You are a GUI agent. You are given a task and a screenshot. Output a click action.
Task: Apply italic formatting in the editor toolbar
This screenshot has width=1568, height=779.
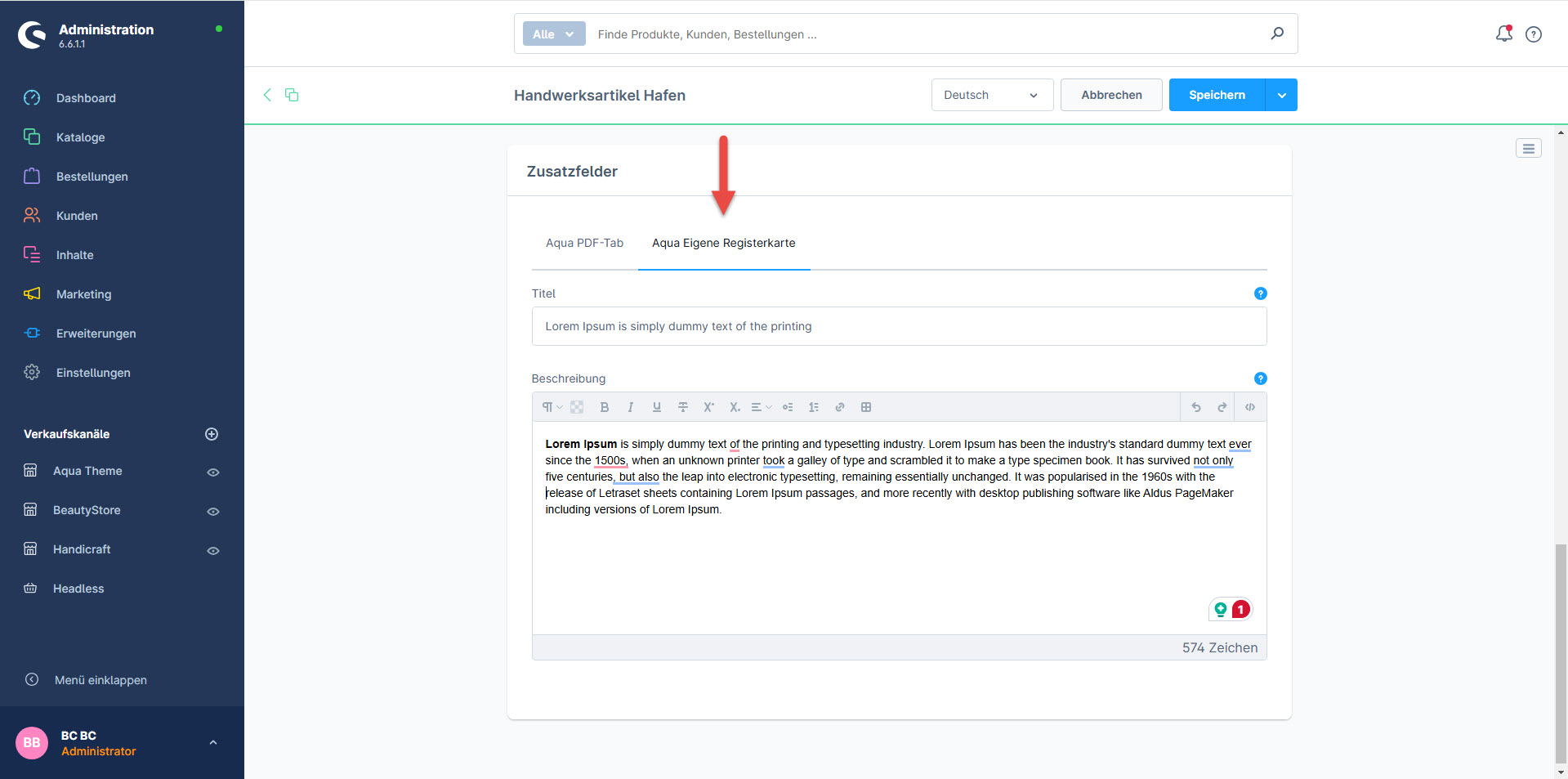(630, 407)
